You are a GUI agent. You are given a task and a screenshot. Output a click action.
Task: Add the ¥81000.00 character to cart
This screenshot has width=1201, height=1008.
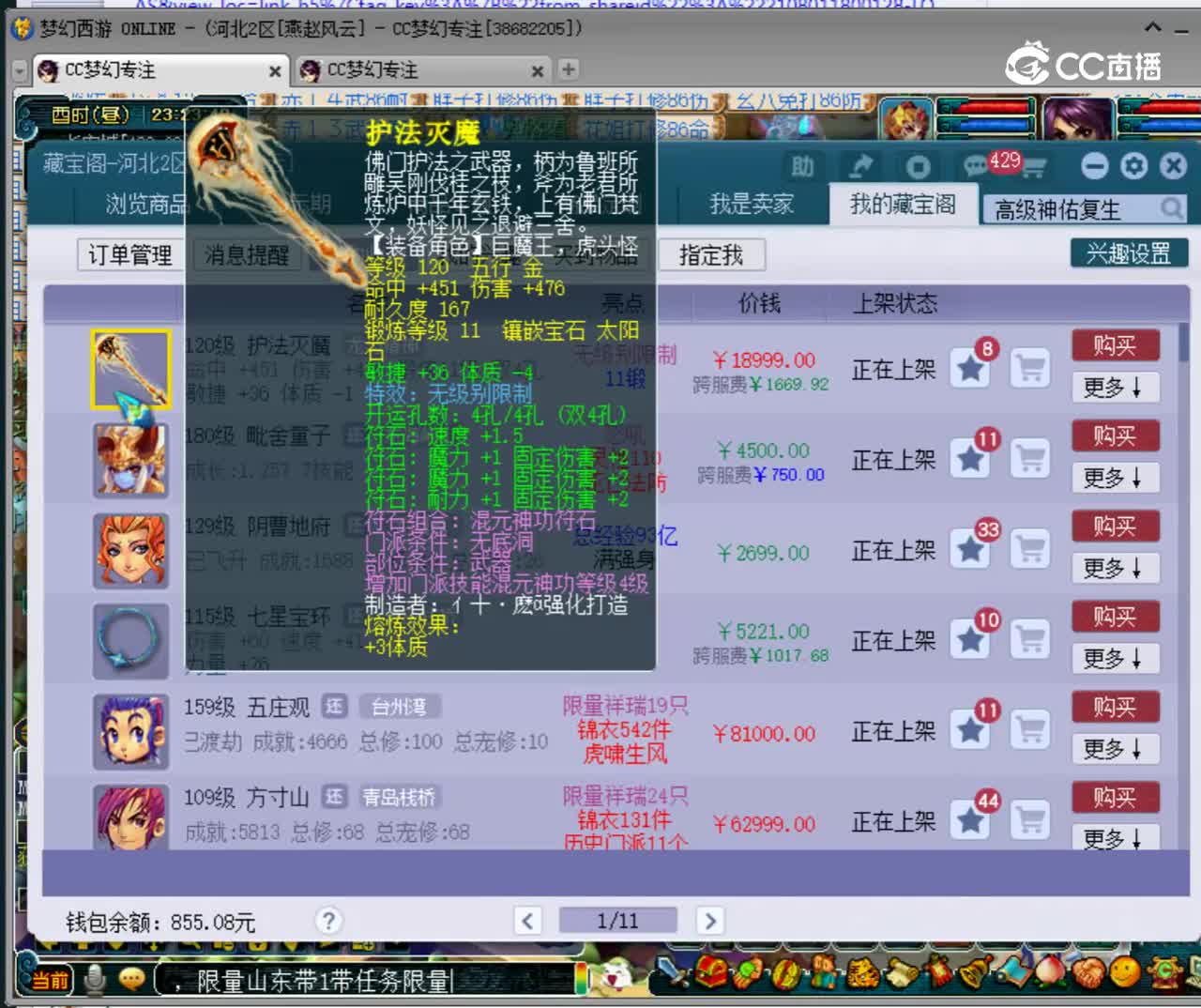click(1030, 730)
